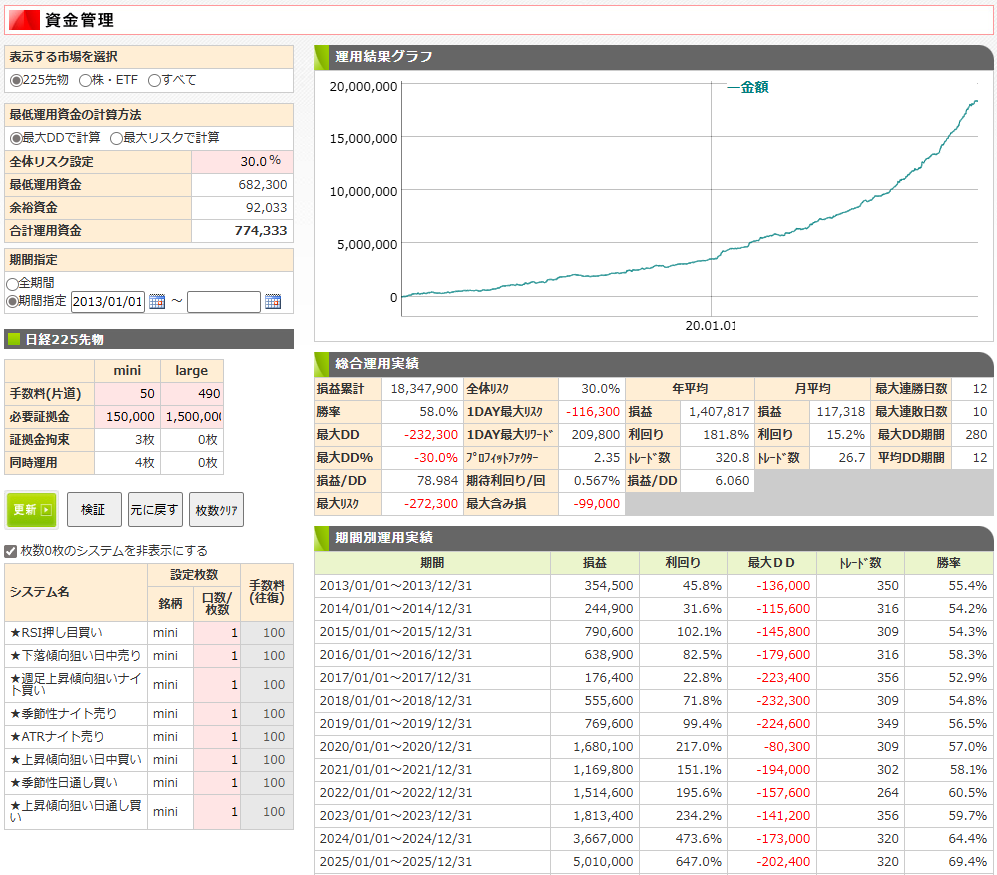Select the 全期間 all-period radio option

pos(12,284)
